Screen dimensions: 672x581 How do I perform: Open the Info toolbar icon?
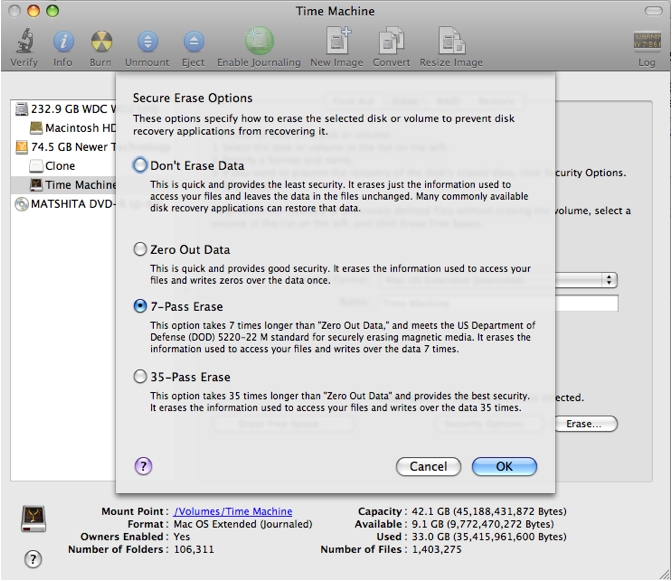pyautogui.click(x=63, y=42)
